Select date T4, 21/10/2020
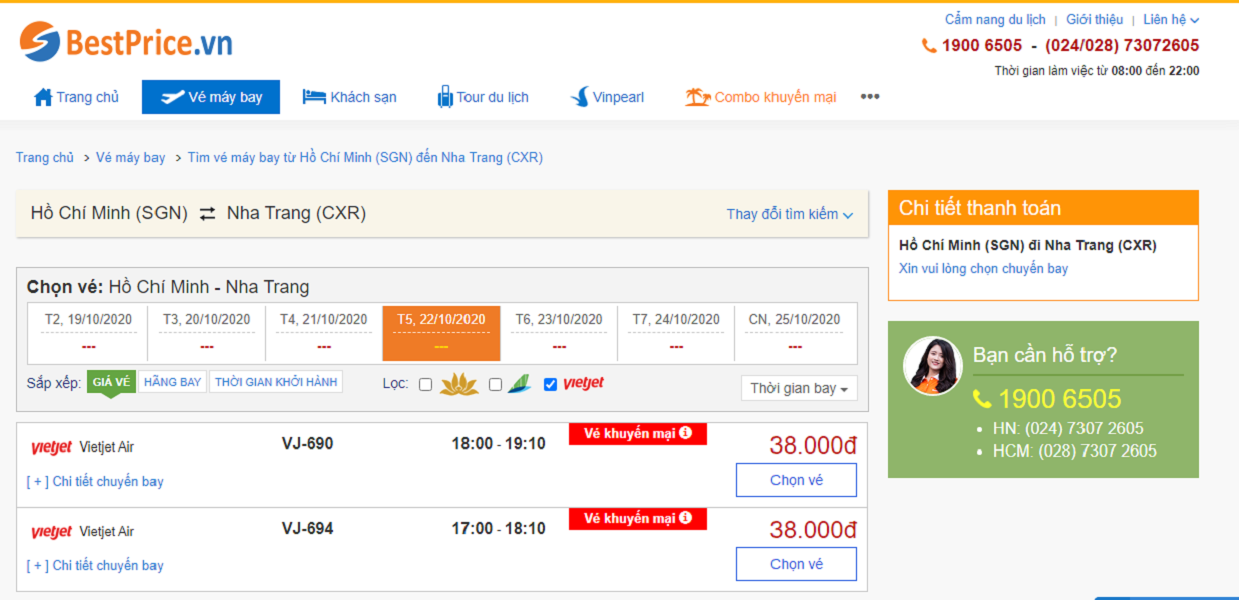Screen dimensions: 1239x600 [324, 332]
